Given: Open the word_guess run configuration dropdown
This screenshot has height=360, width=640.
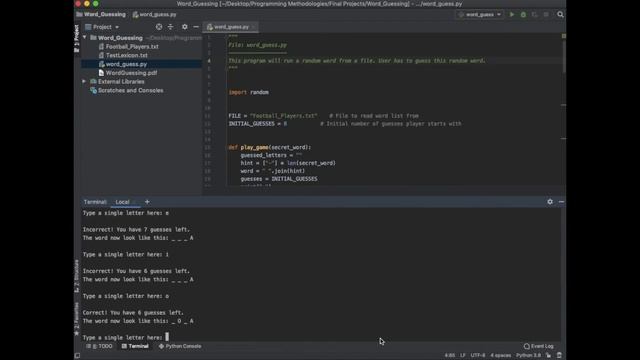Looking at the screenshot, I should (x=480, y=14).
